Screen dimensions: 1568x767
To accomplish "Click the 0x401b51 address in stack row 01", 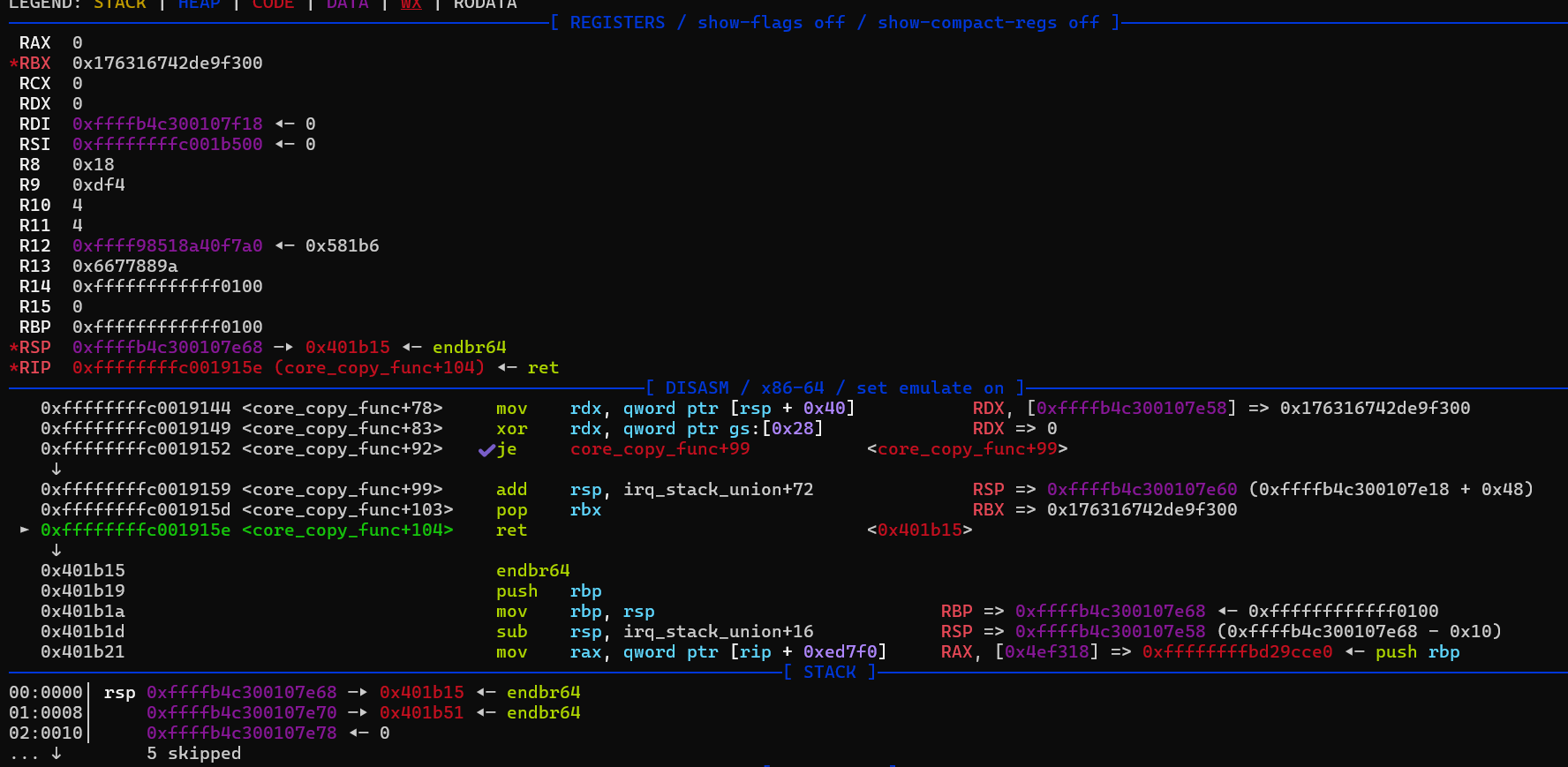I will (421, 713).
